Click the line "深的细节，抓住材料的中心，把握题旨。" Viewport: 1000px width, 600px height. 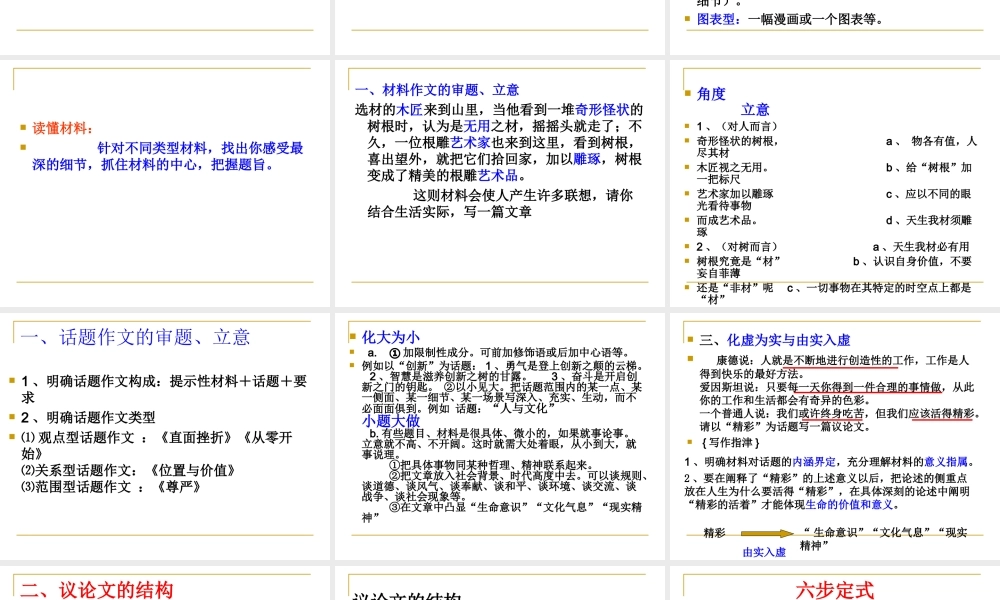pos(152,165)
